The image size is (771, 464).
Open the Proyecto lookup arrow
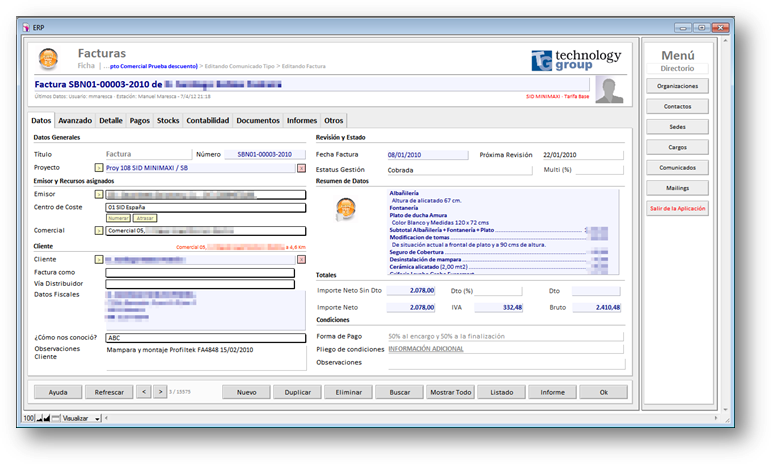(x=98, y=168)
